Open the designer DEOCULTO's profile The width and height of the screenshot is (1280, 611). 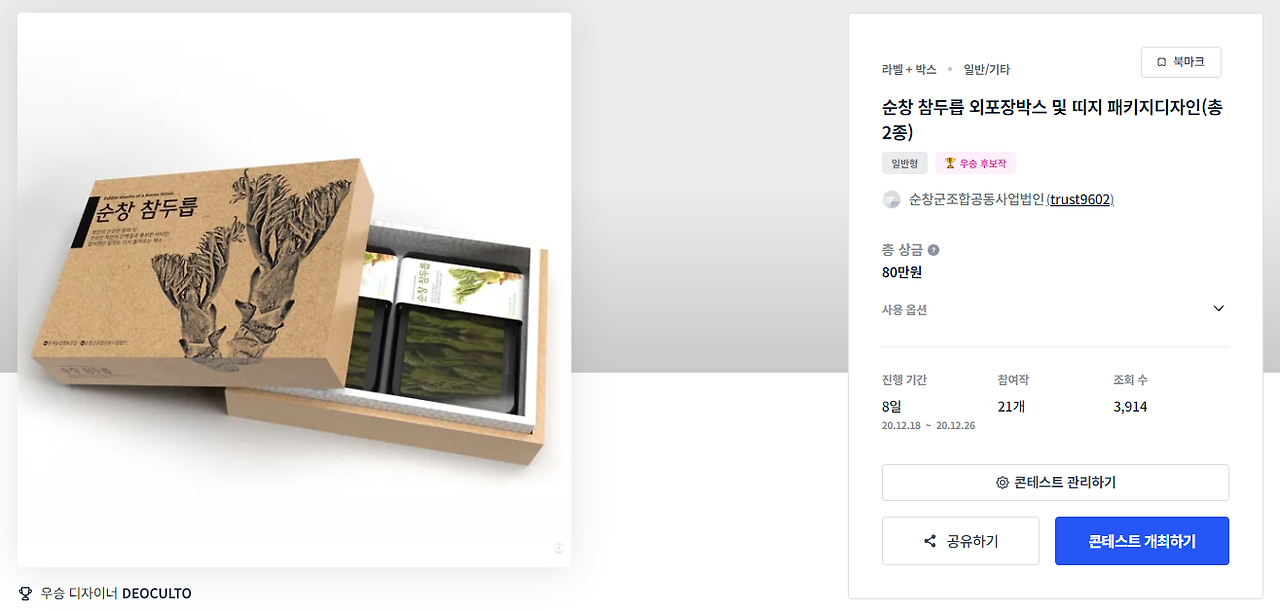pyautogui.click(x=156, y=593)
